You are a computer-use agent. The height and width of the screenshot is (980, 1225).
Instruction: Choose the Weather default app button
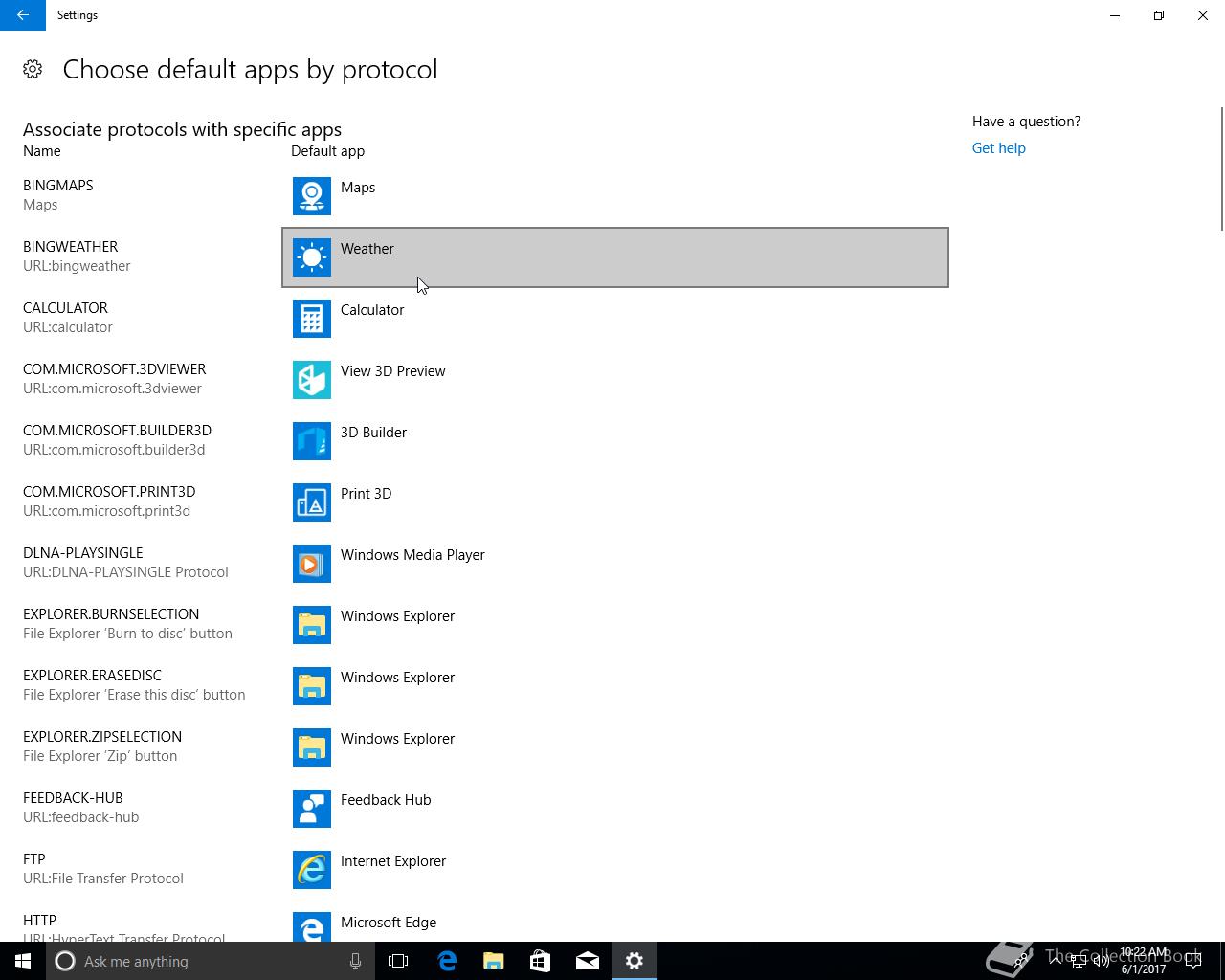point(615,257)
